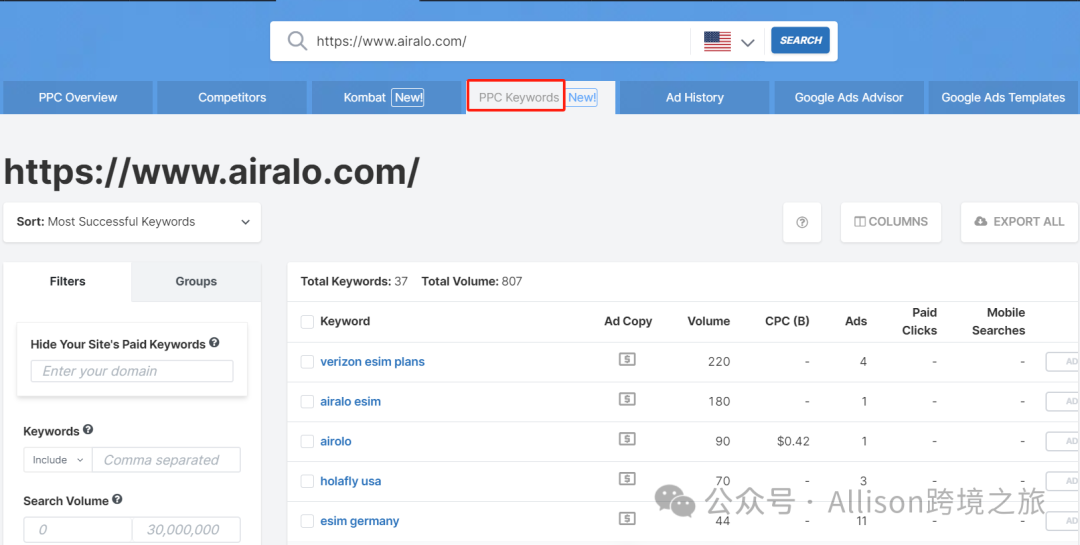
Task: Click help icon next to Hide Your Site's Paid Keywords
Action: (214, 342)
